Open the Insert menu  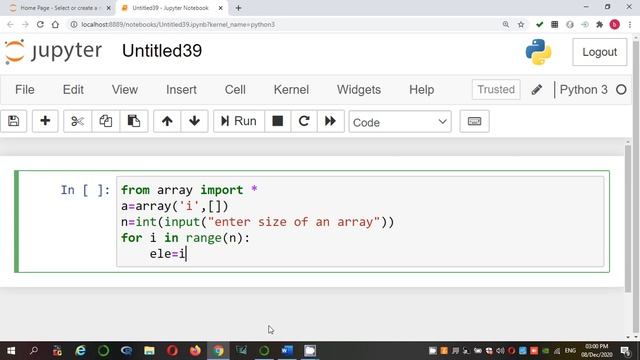181,89
